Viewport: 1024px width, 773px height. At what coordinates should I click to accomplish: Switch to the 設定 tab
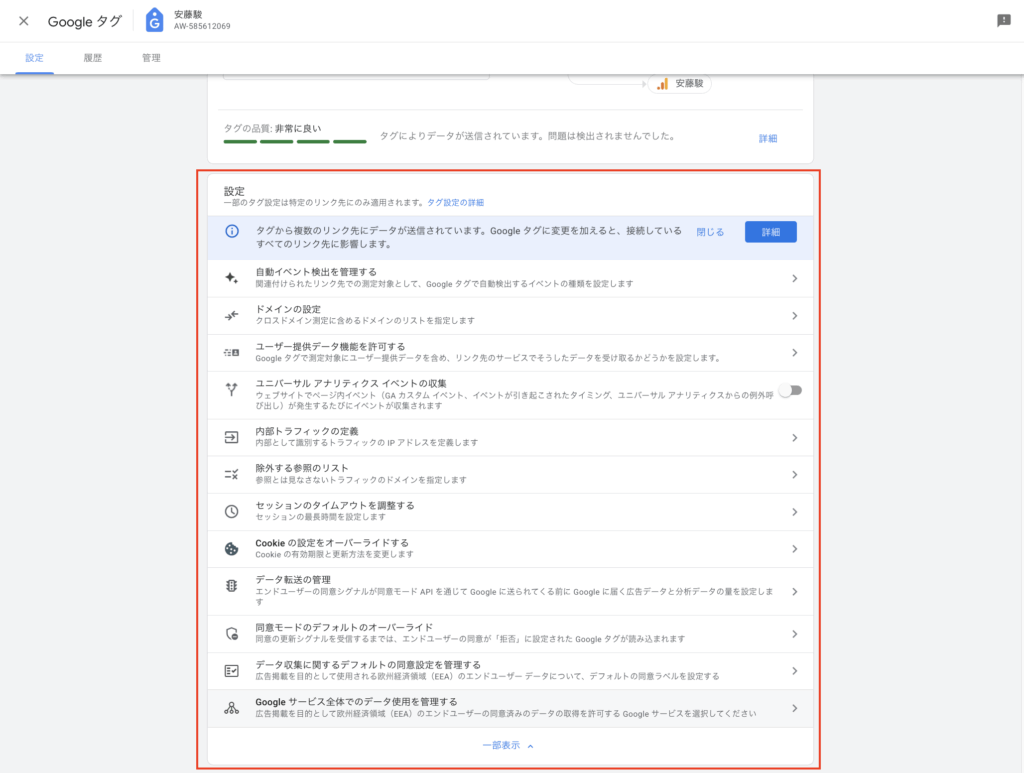click(35, 58)
